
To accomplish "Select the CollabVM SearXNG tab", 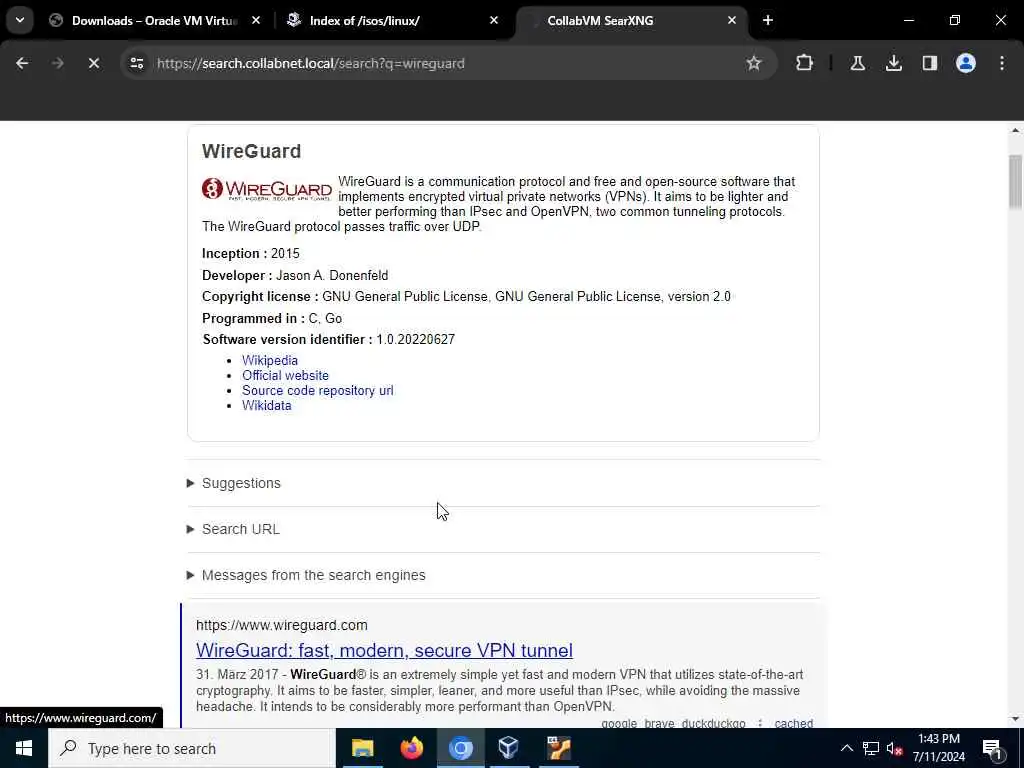I will [600, 20].
